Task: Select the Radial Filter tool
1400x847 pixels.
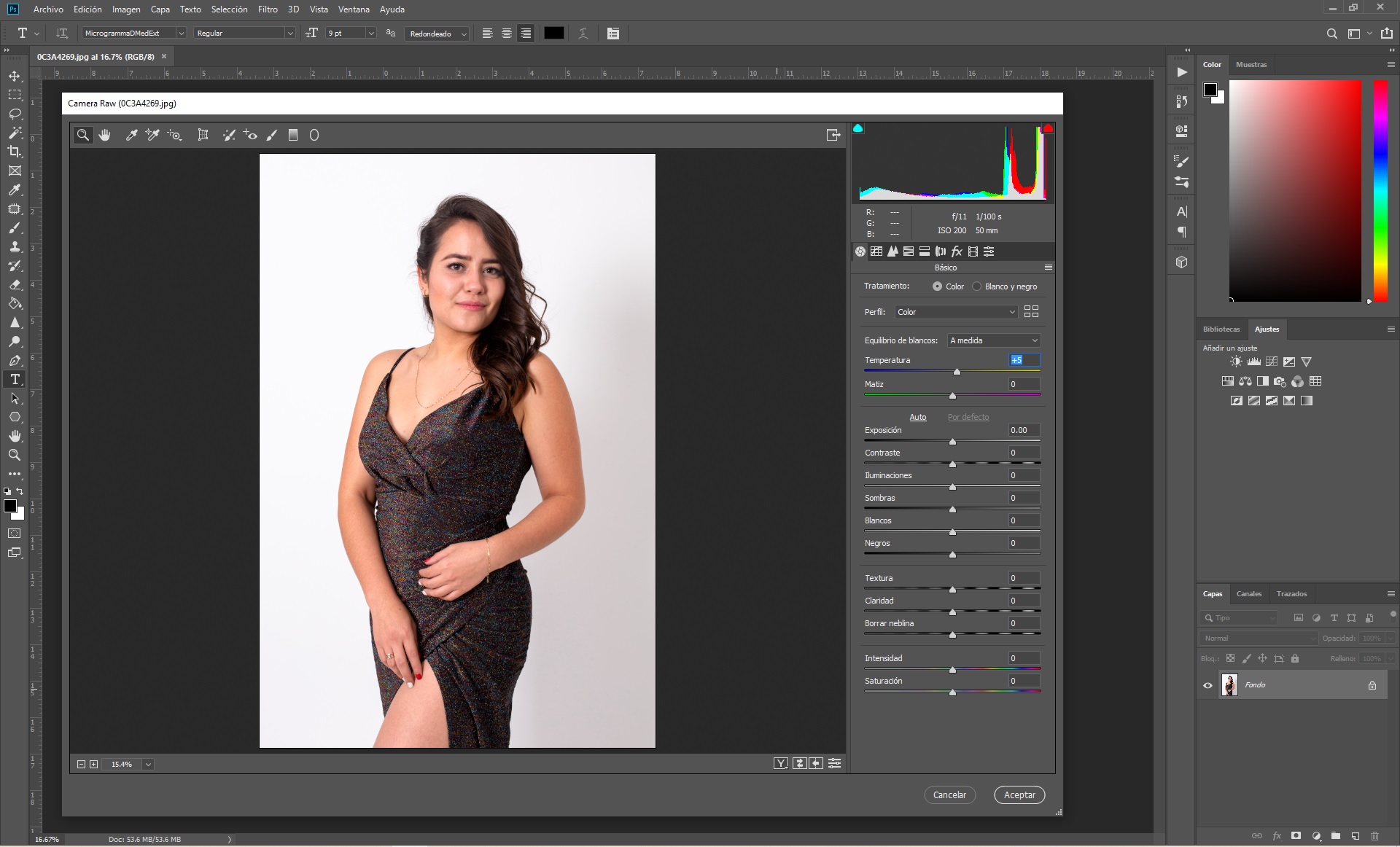Action: (x=314, y=135)
